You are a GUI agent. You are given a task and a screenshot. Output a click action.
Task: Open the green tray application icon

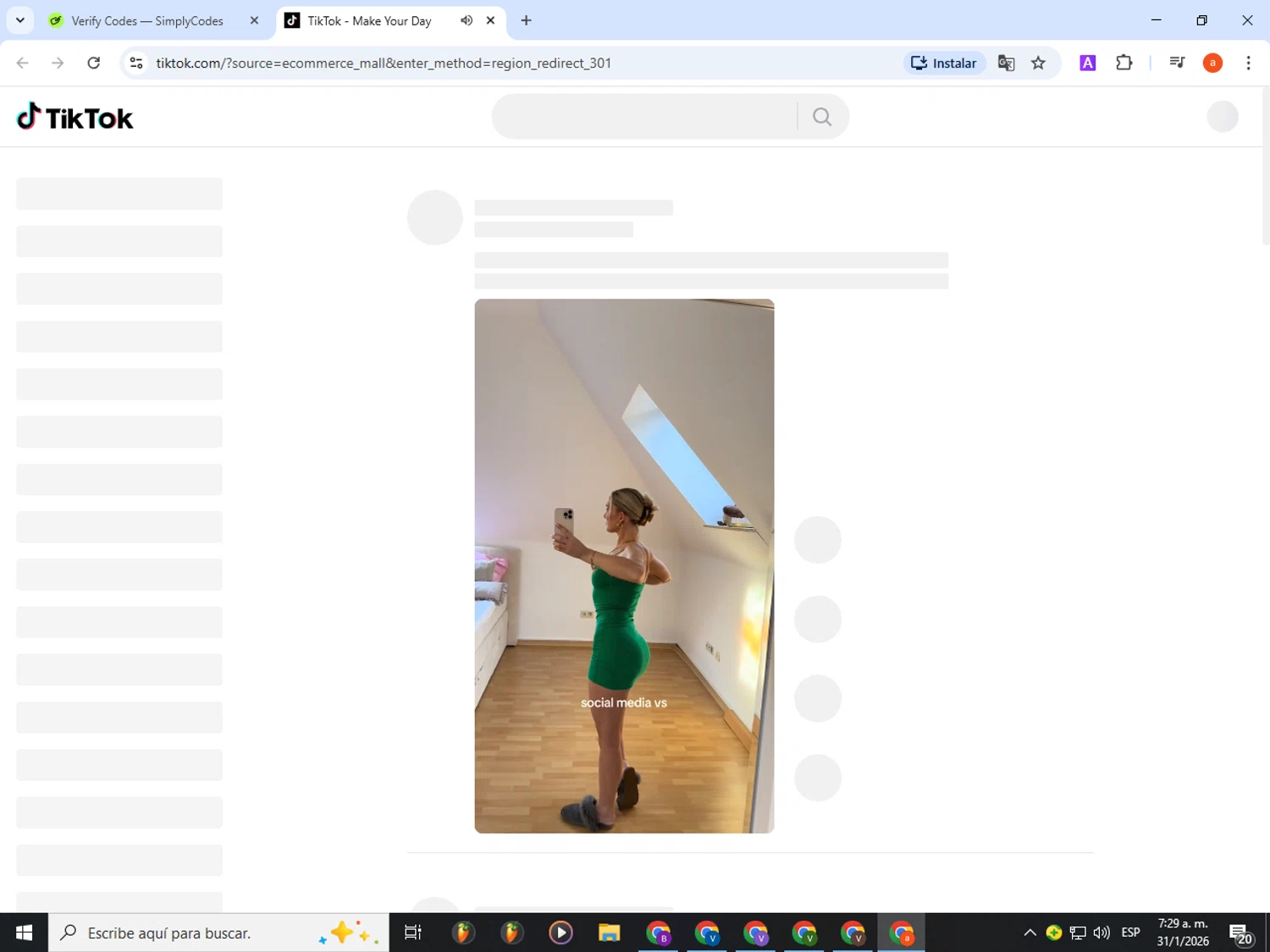[x=1054, y=933]
